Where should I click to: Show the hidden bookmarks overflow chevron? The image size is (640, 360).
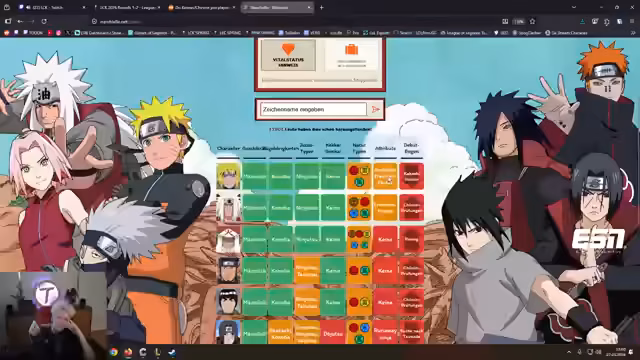click(633, 33)
